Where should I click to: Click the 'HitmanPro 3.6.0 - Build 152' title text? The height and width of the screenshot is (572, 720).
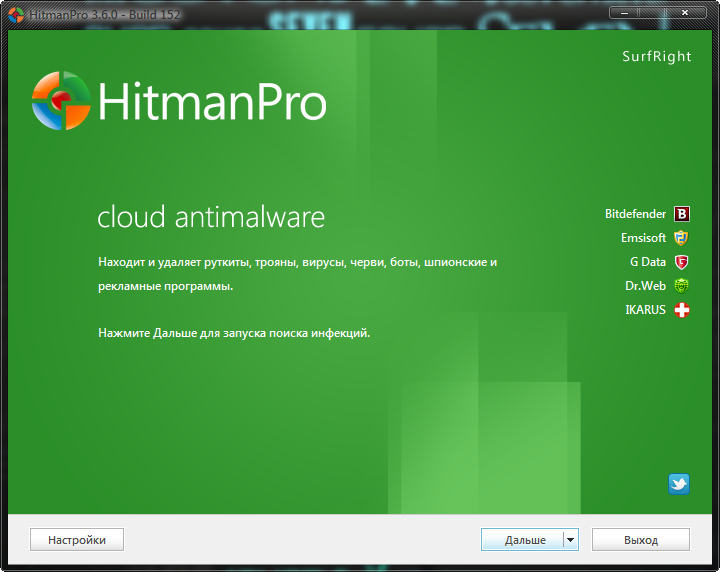click(x=104, y=15)
